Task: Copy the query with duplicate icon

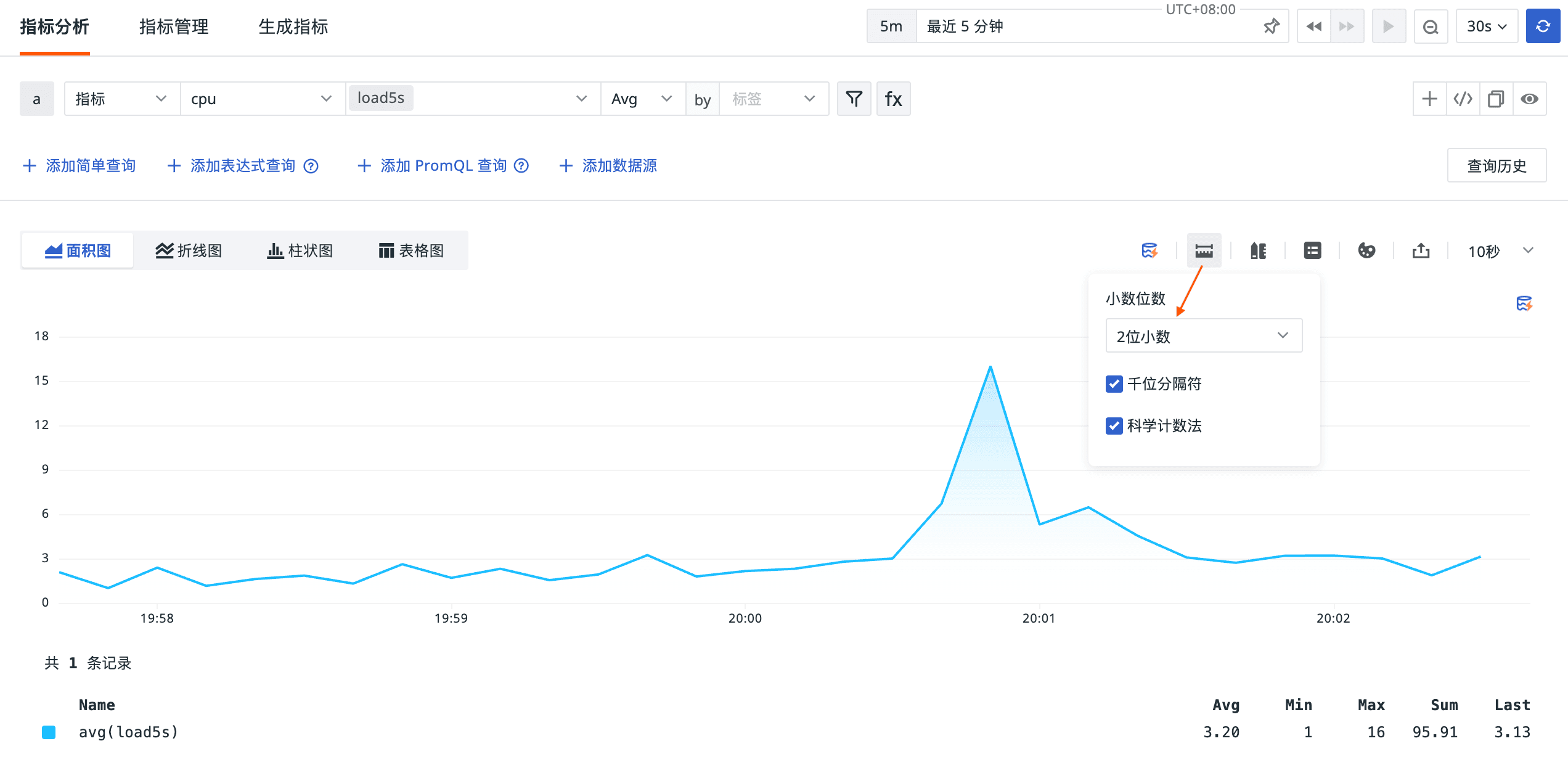Action: pyautogui.click(x=1496, y=99)
